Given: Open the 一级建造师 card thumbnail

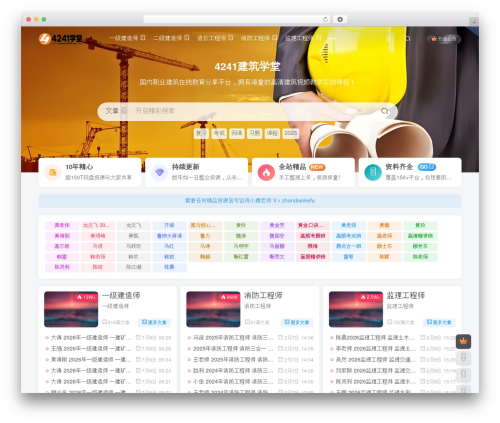Looking at the screenshot, I should 71,309.
